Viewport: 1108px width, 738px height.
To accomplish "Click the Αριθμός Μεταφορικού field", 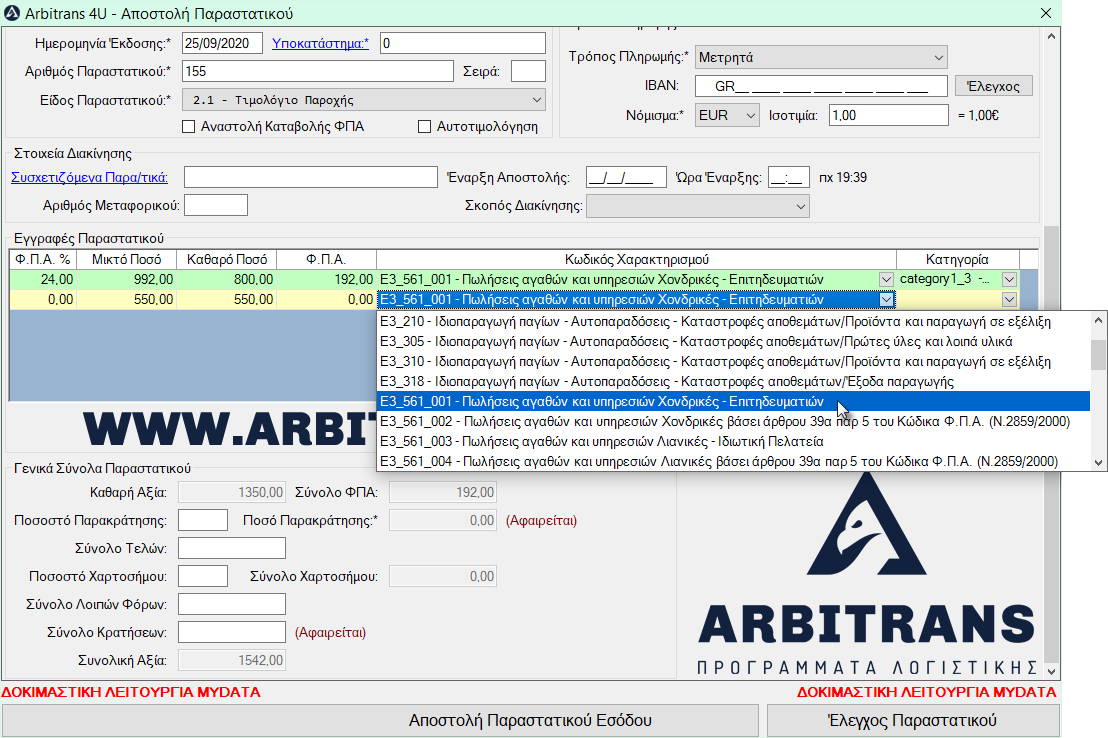I will (216, 206).
